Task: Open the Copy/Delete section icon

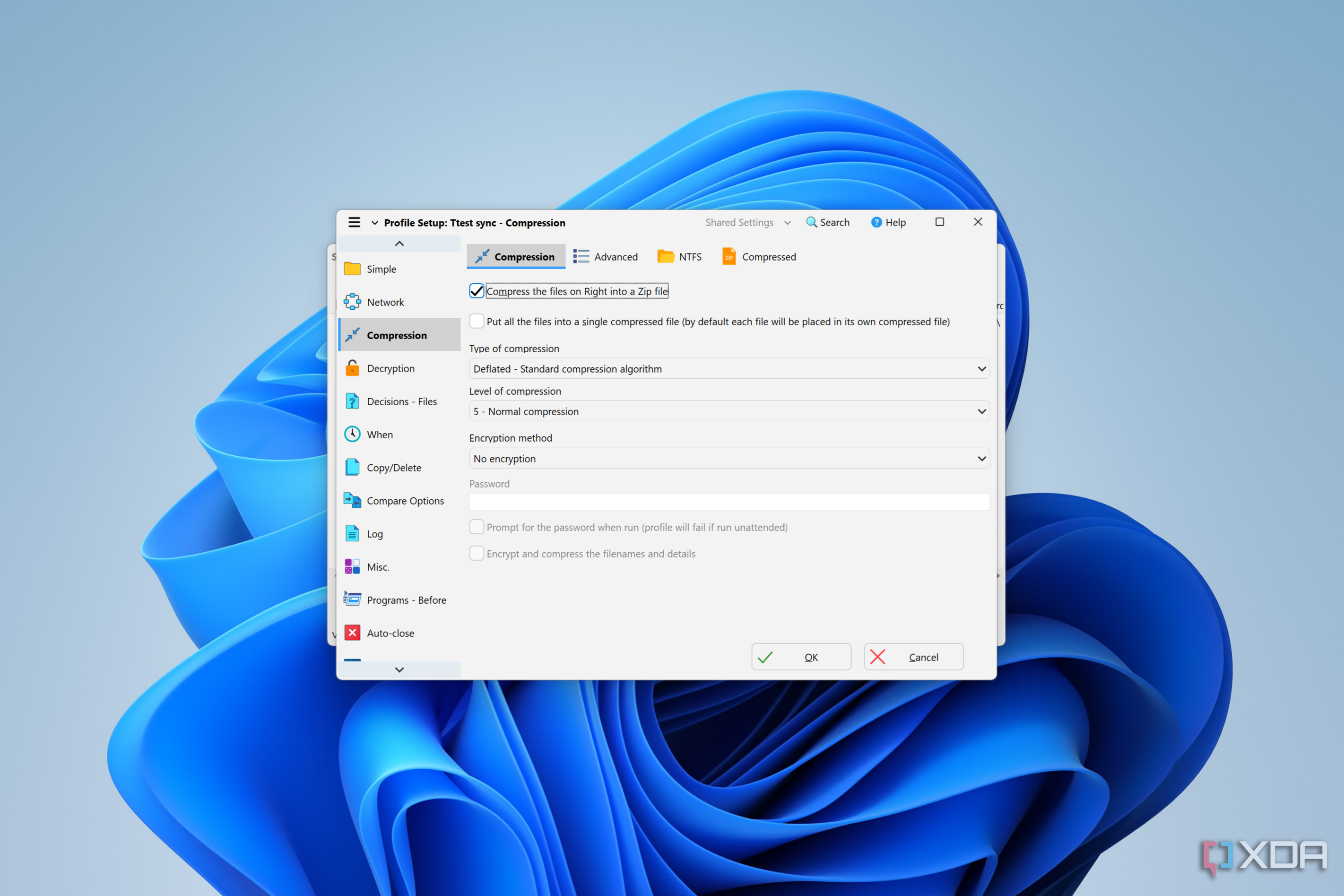Action: pyautogui.click(x=352, y=468)
